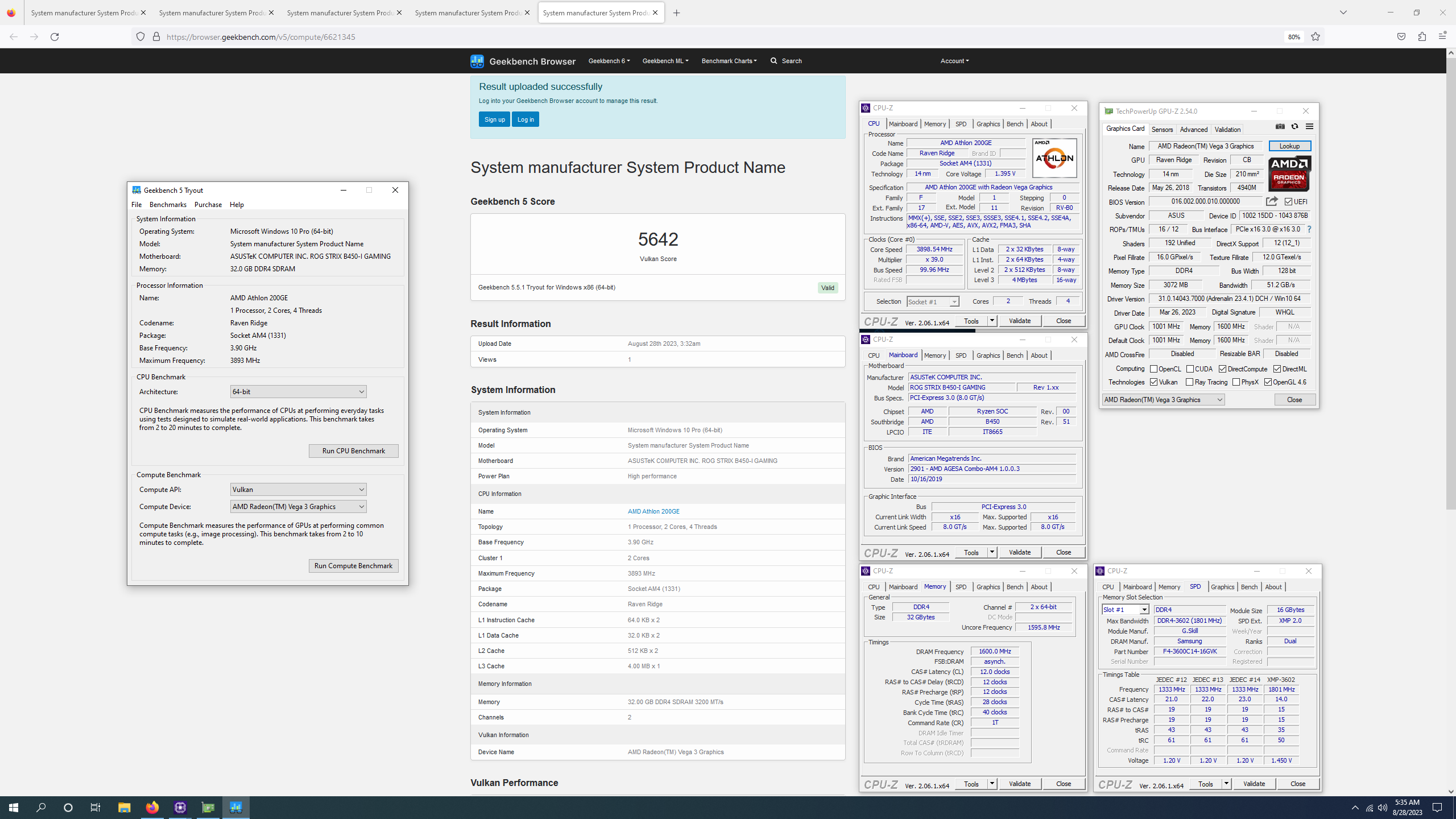Screen dimensions: 1456x819
Task: Open the Firefox application menu icon
Action: coord(1442,36)
